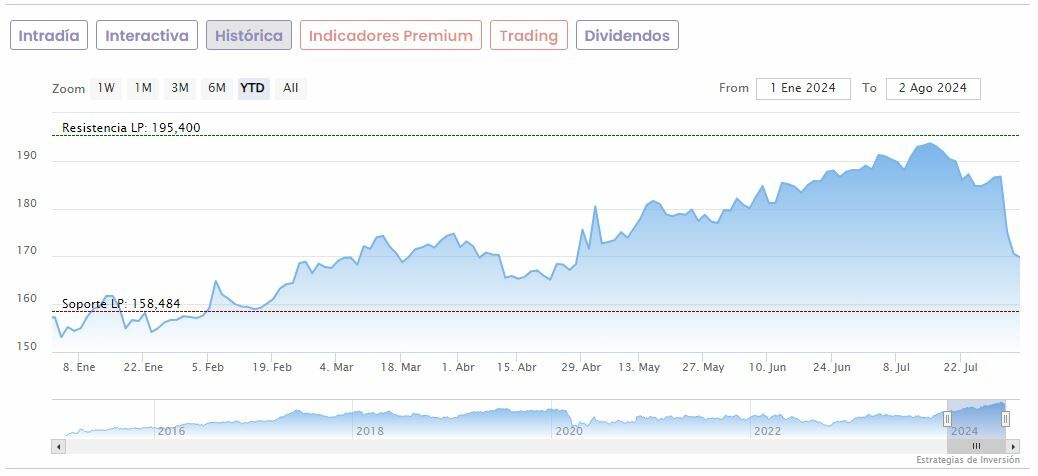The width and height of the screenshot is (1038, 476).
Task: Choose the 6M zoom range
Action: (217, 88)
